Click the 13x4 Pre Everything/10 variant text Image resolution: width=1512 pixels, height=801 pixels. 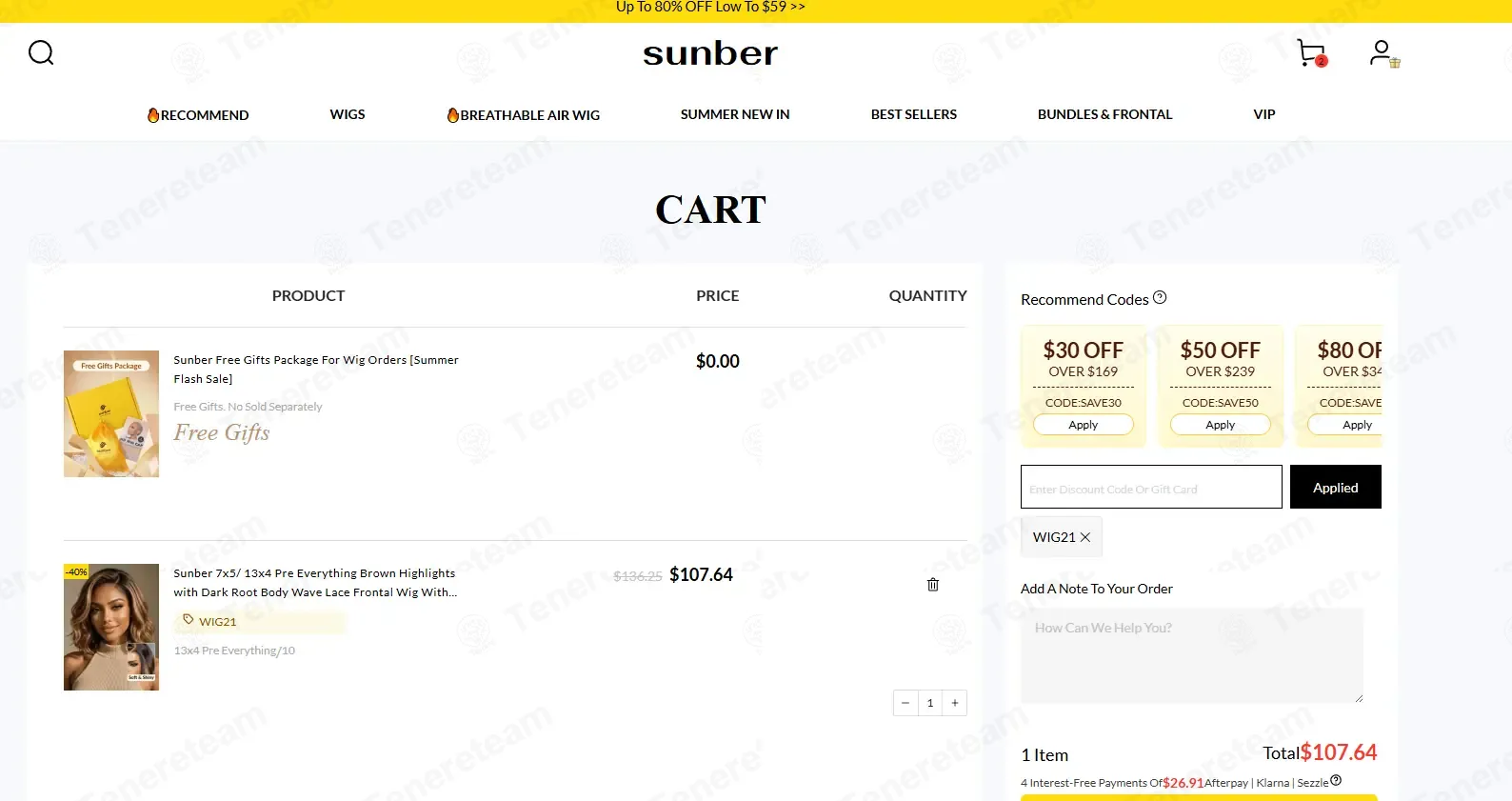(x=234, y=651)
